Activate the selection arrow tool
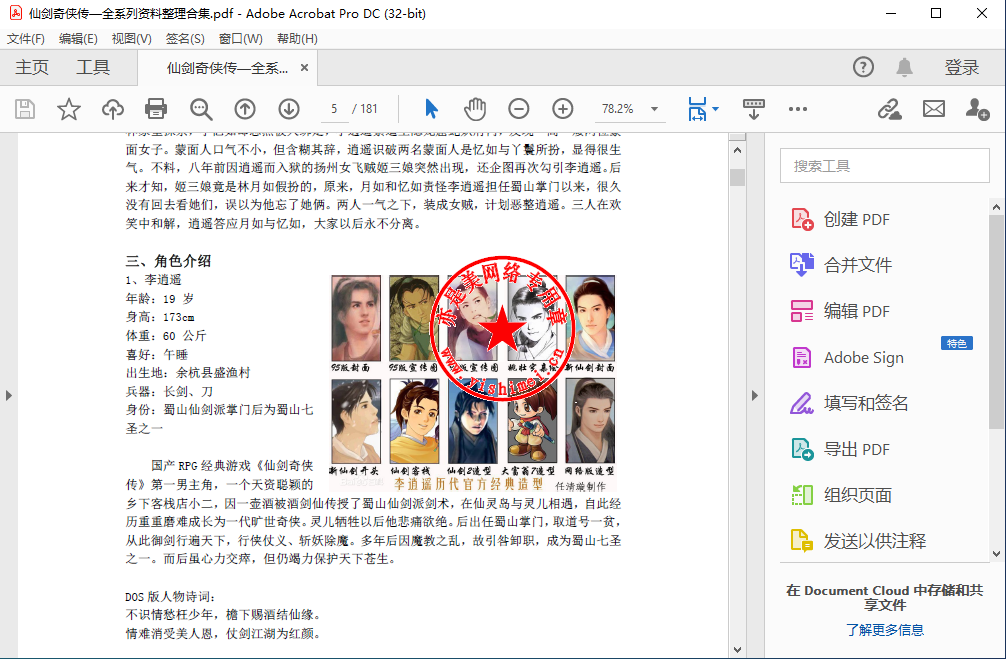This screenshot has height=659, width=1006. (431, 109)
